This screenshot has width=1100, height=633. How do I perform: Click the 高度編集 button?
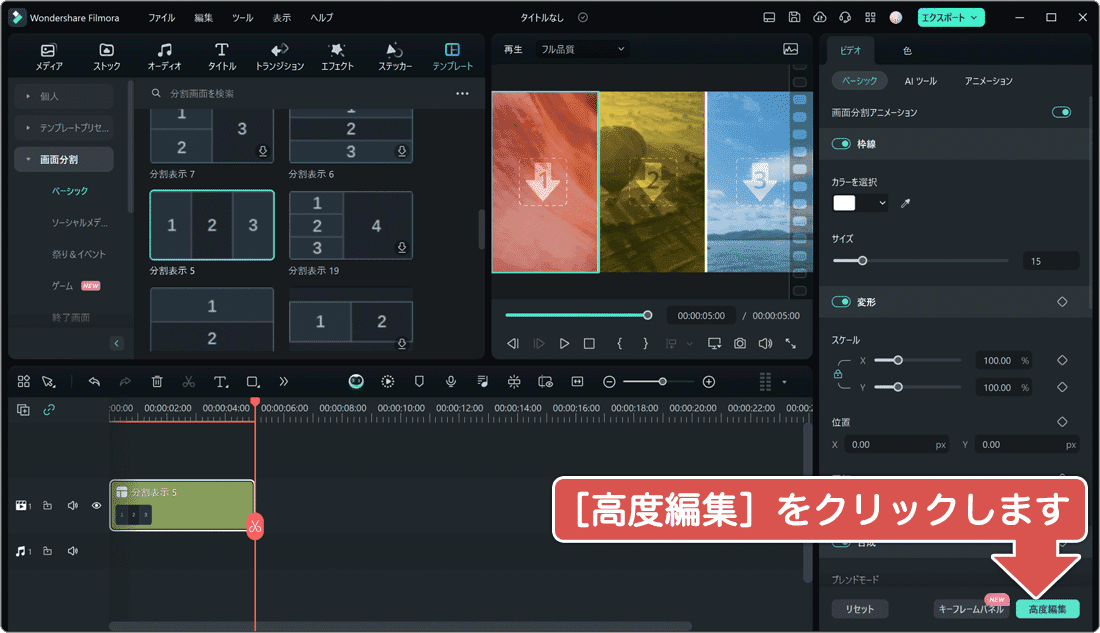tap(1047, 609)
